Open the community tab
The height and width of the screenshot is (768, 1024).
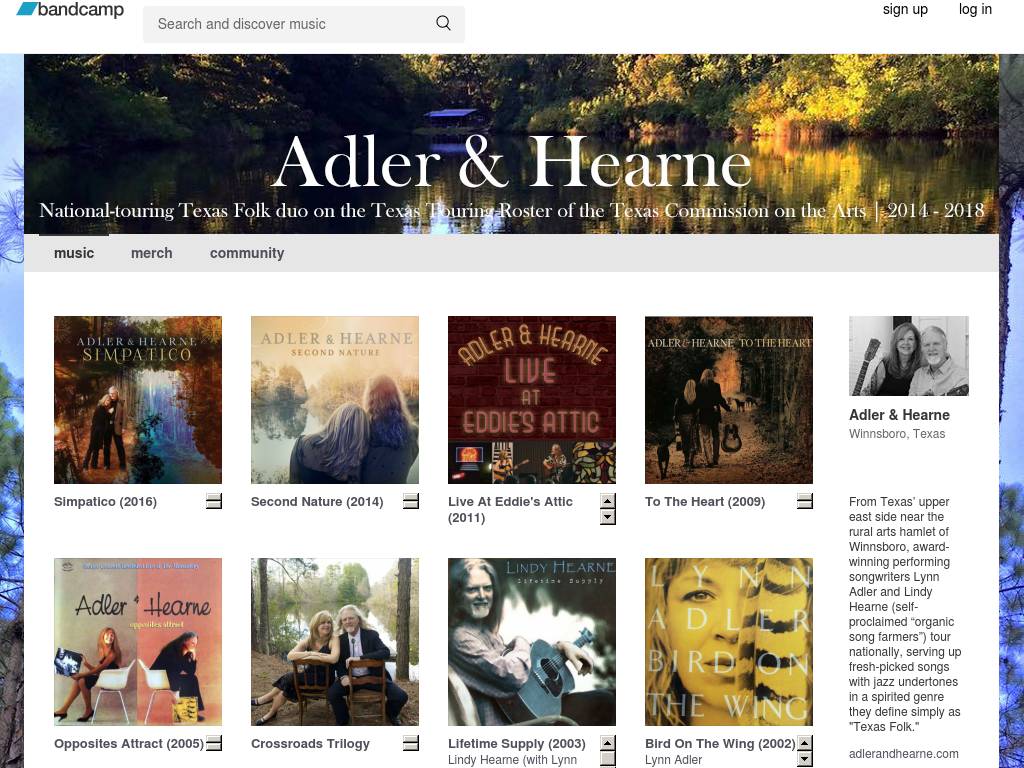247,253
